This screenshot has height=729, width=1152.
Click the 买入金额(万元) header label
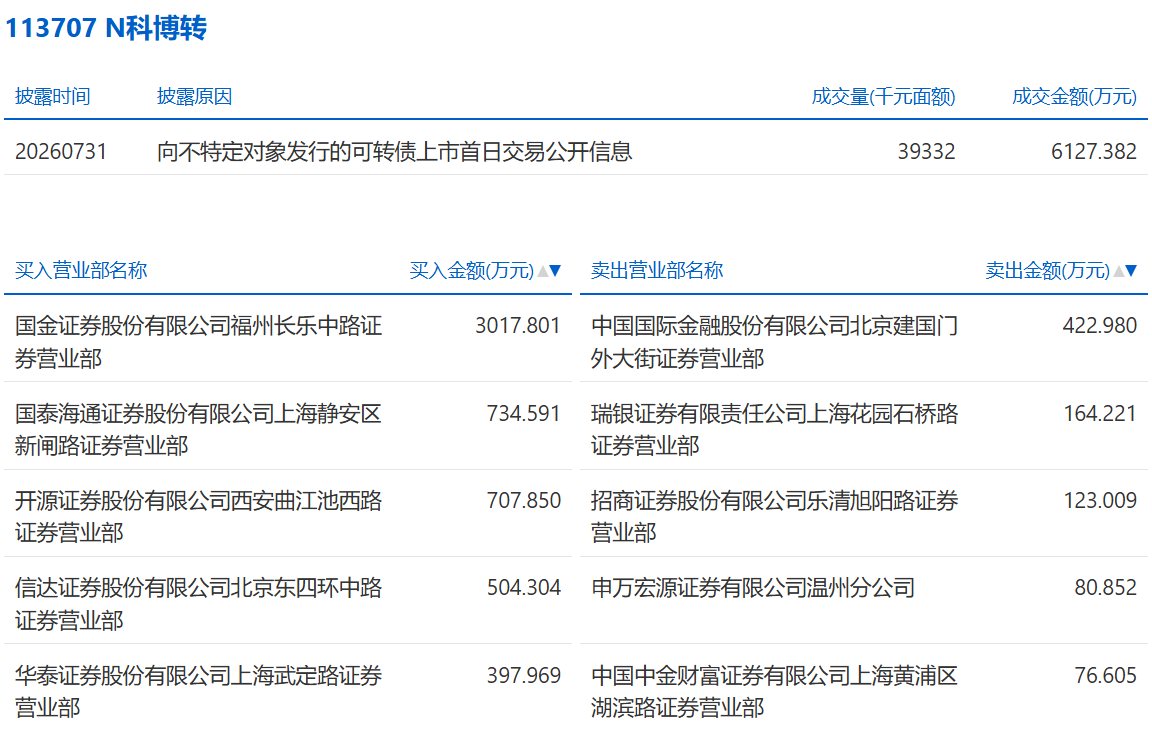point(472,270)
